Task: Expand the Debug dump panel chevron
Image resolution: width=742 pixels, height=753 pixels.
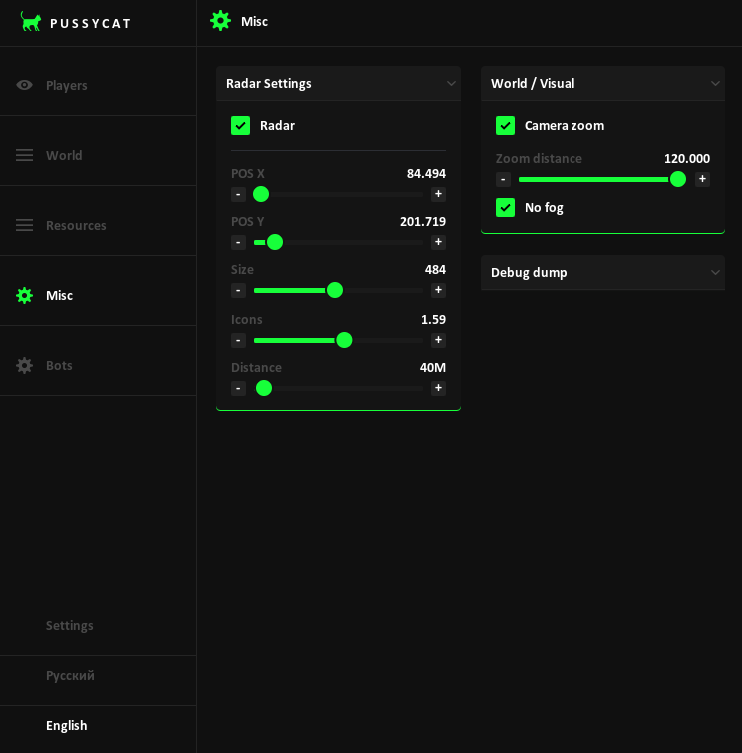Action: coord(715,273)
